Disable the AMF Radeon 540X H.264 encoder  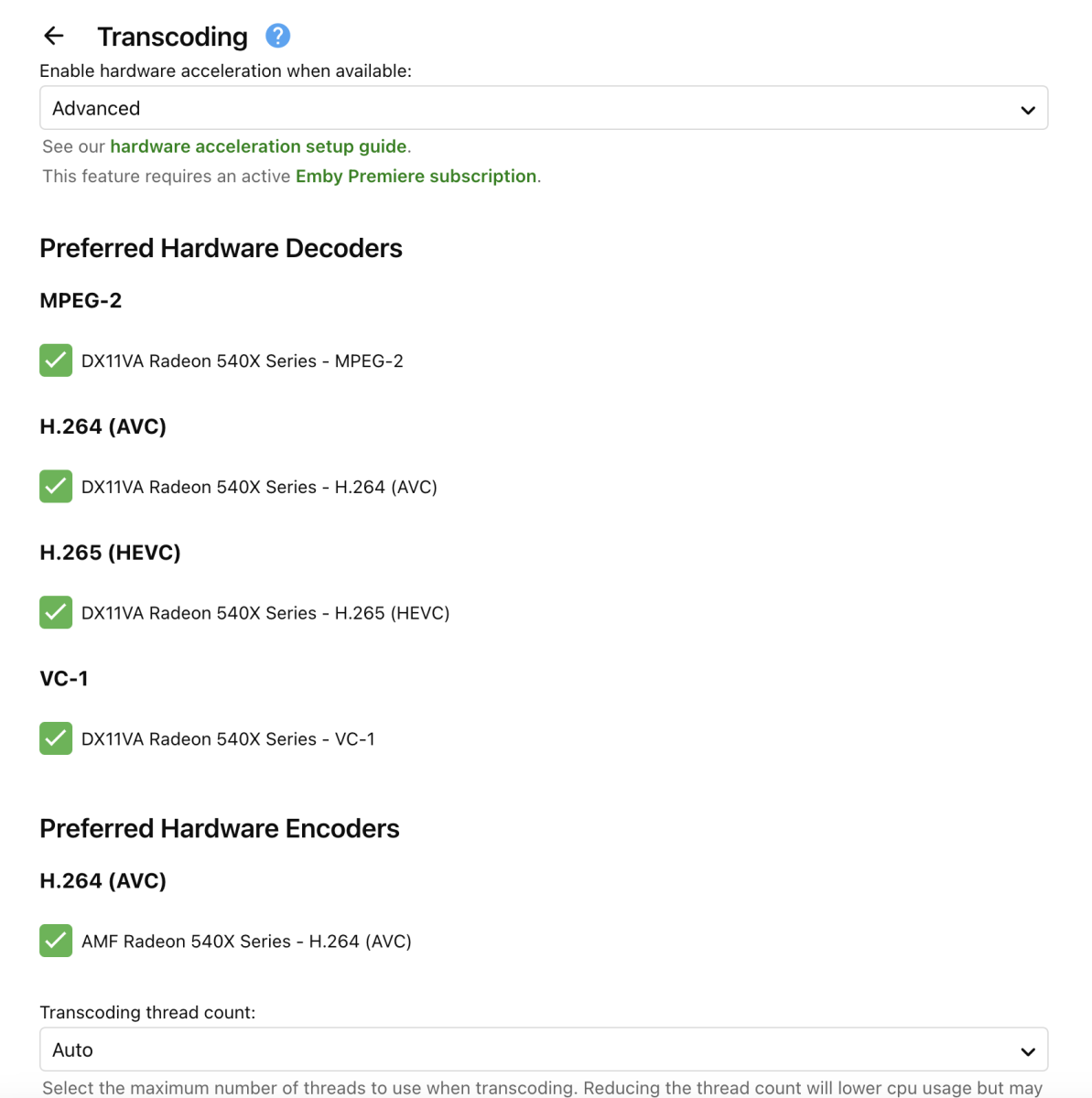[56, 941]
